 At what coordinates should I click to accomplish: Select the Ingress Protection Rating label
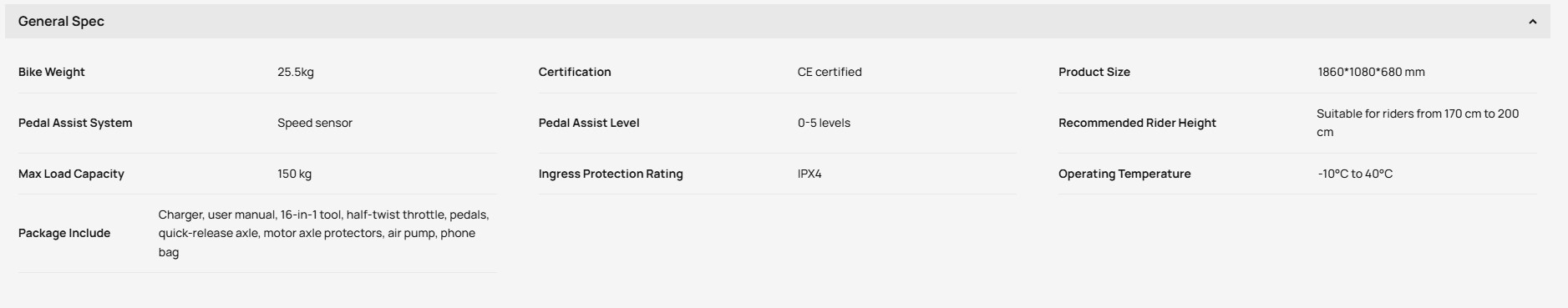point(611,174)
